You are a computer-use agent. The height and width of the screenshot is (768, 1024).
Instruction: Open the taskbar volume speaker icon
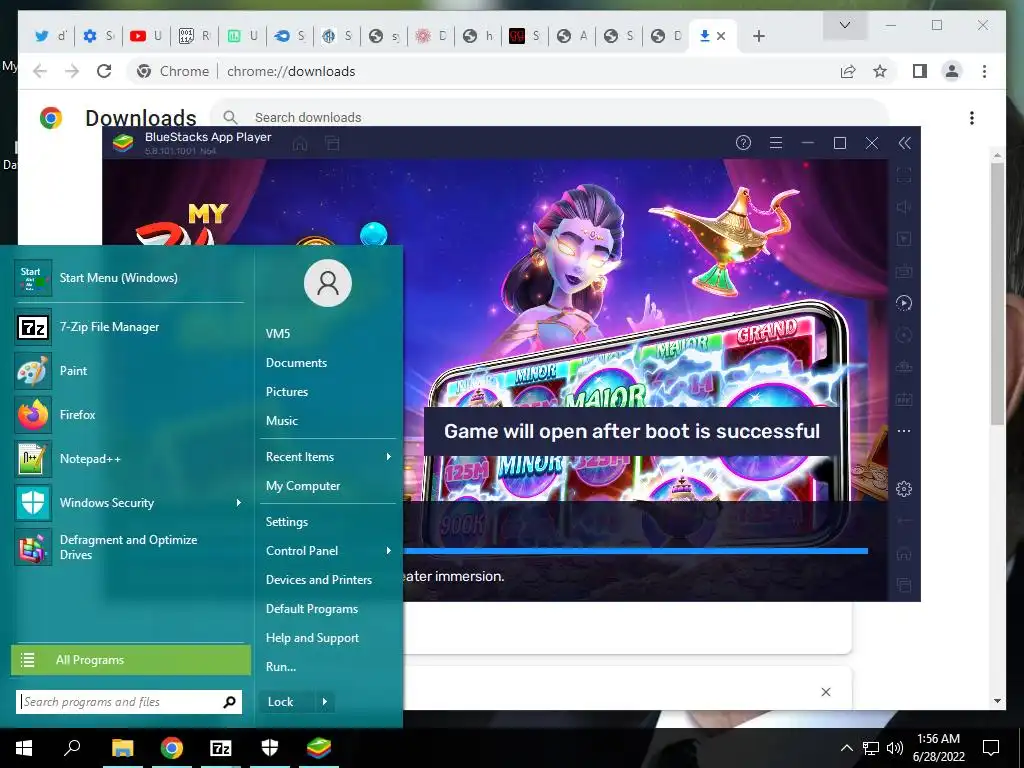[x=895, y=748]
